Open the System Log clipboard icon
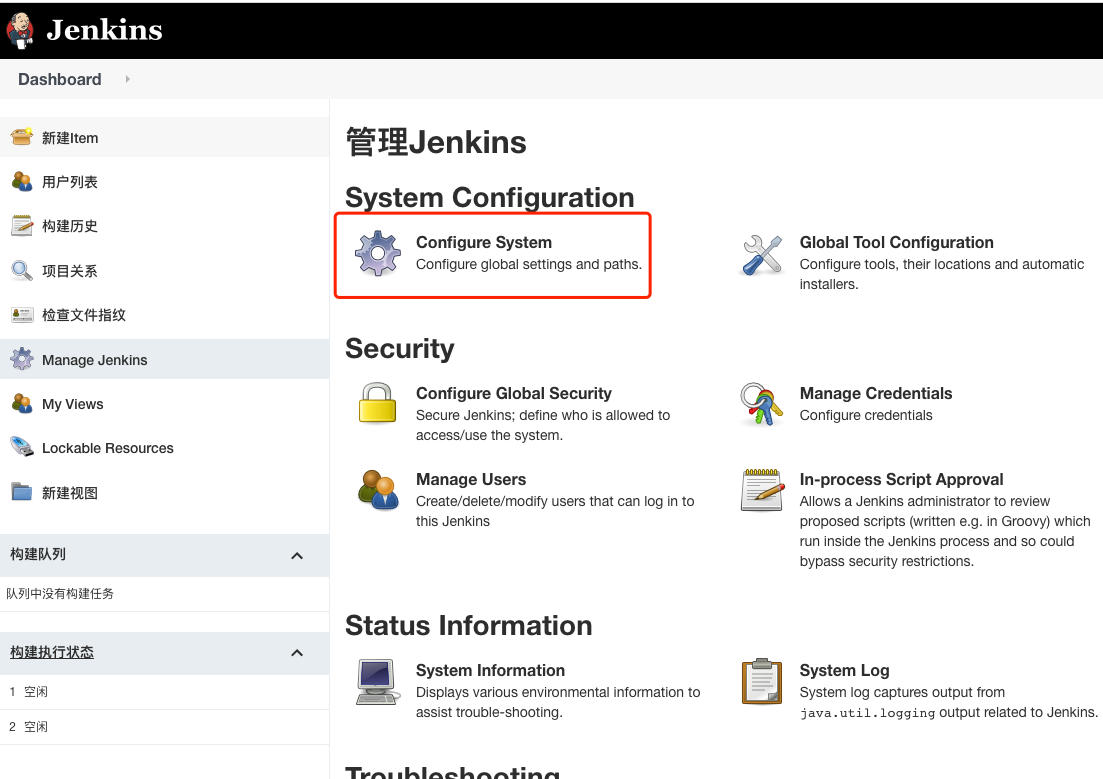Image resolution: width=1103 pixels, height=779 pixels. [762, 681]
